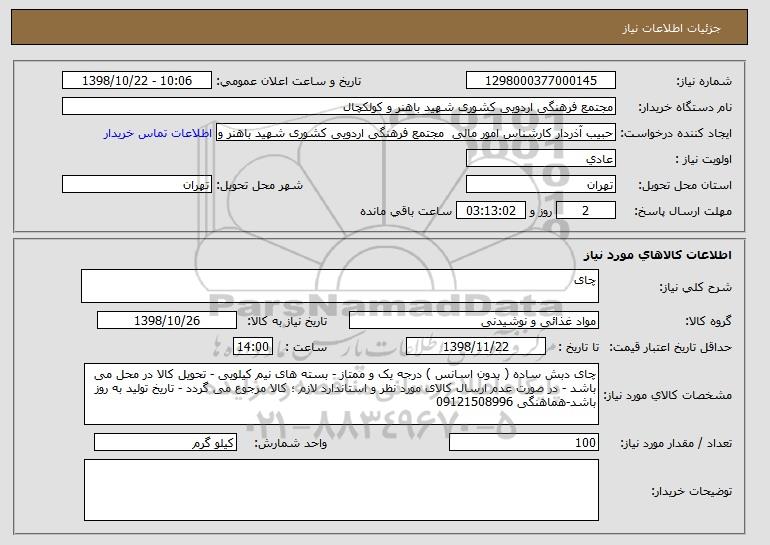
Task: Click the حداقل تاریخ اعتبار قیمت label
Action: 671,347
